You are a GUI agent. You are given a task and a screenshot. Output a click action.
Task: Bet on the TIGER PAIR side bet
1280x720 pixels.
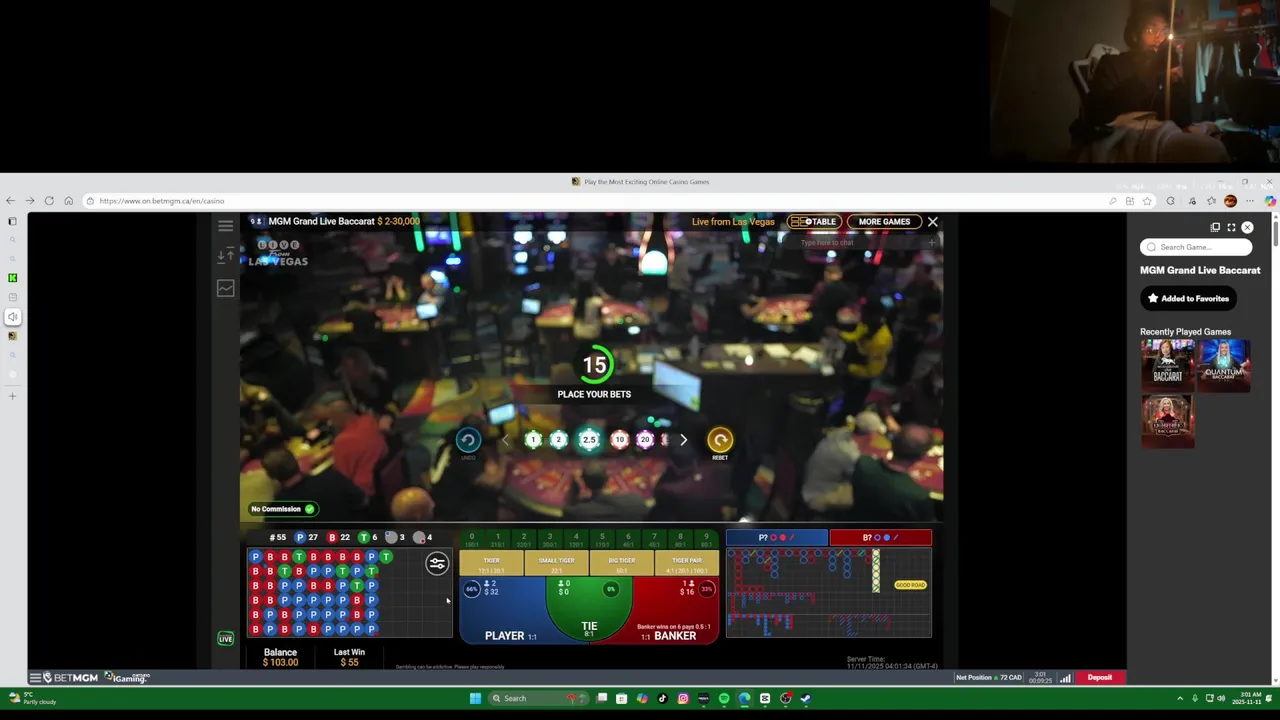[686, 565]
